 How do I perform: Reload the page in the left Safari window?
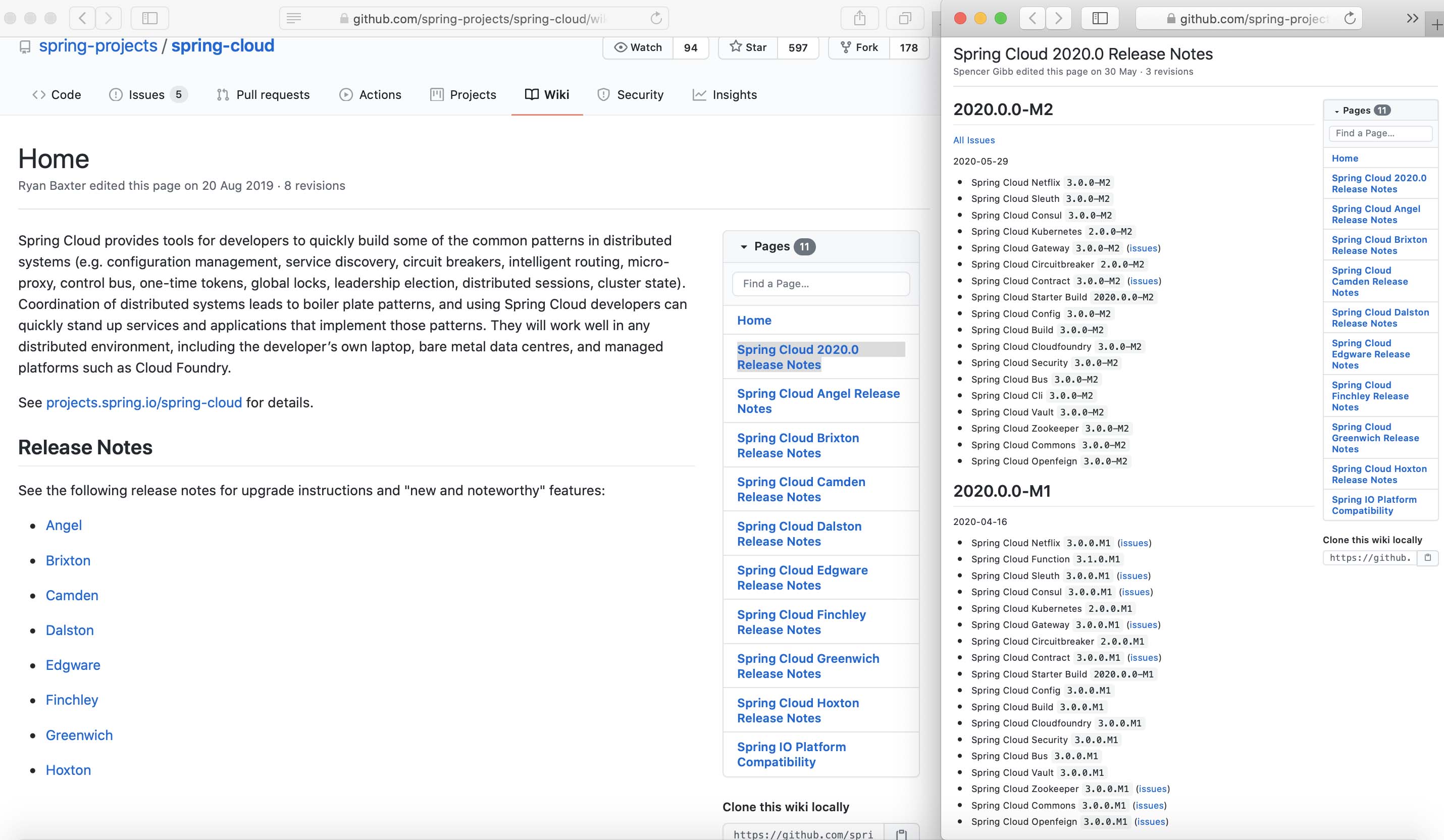656,18
